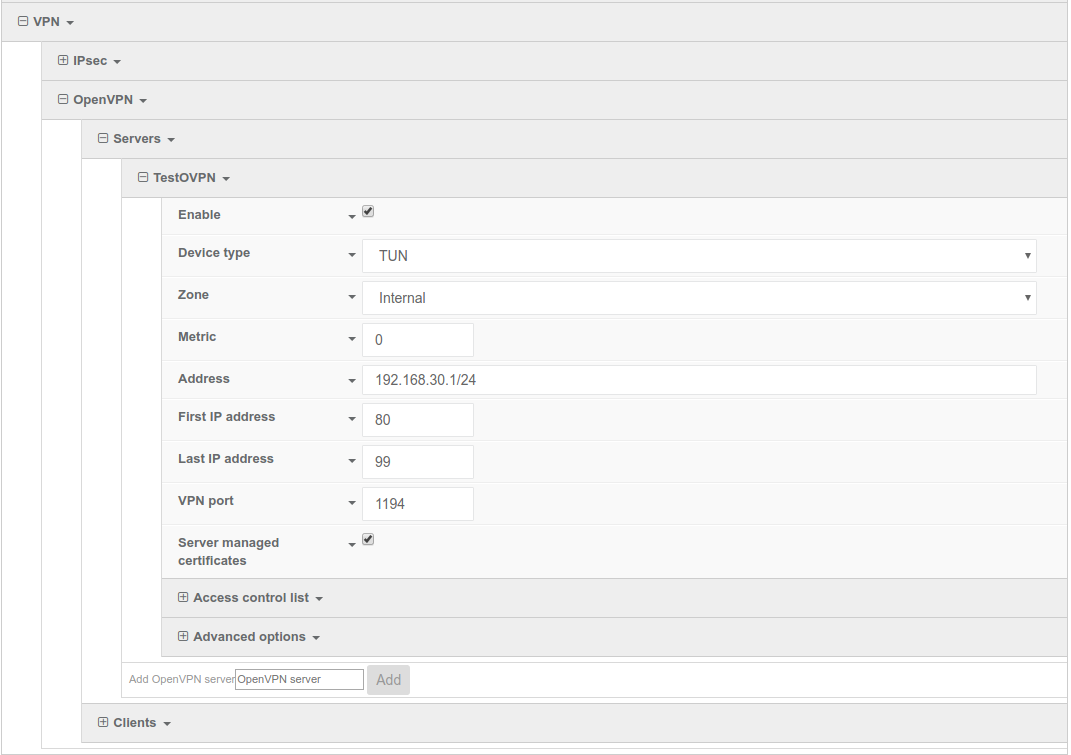
Task: Click the First IP address field
Action: click(418, 420)
